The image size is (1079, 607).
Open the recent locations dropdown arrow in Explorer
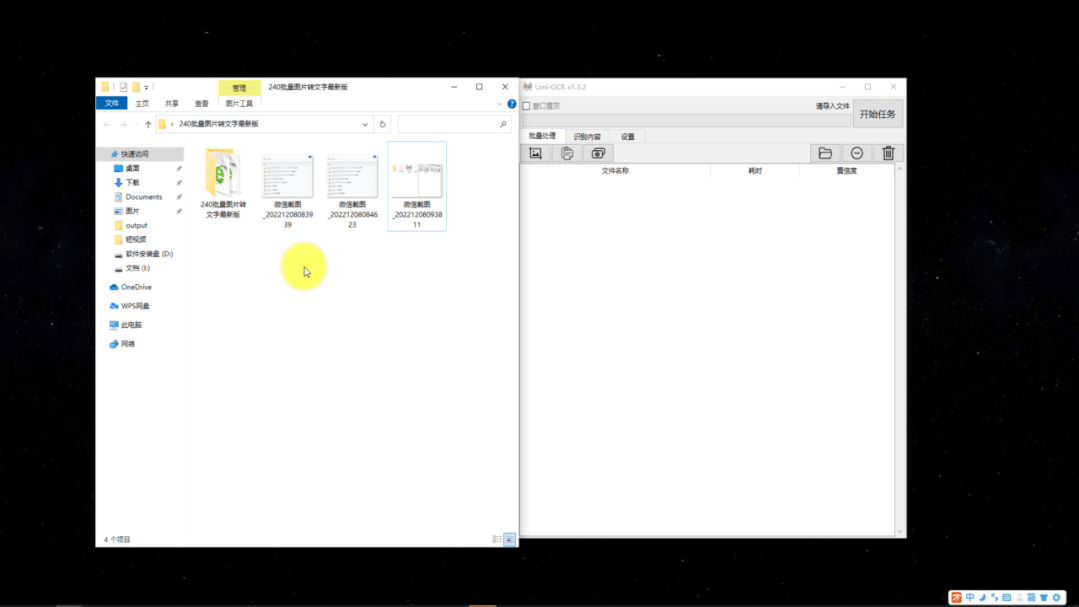pyautogui.click(x=136, y=125)
